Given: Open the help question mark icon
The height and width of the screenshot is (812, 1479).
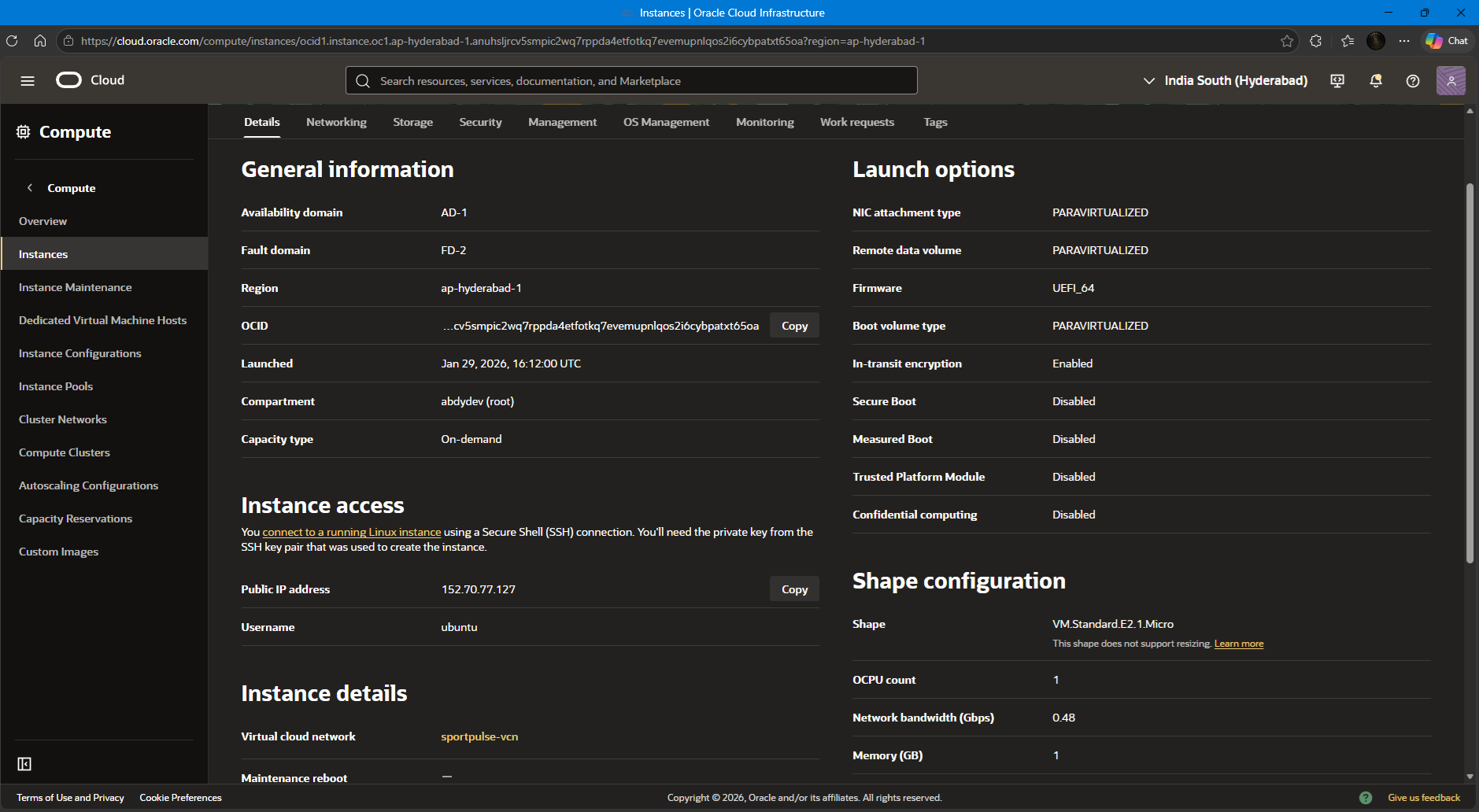Looking at the screenshot, I should tap(1412, 81).
